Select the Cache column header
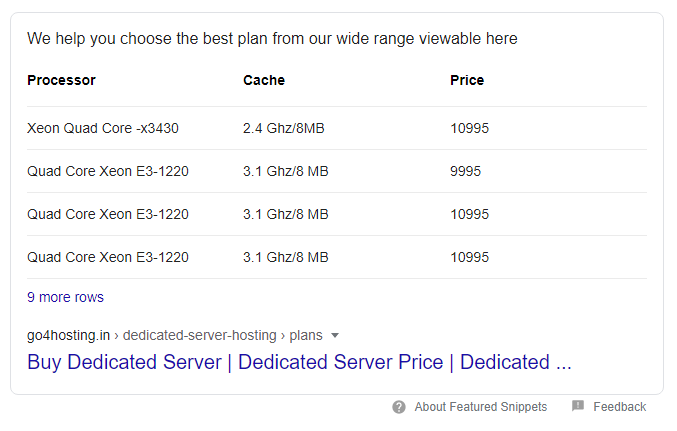The image size is (677, 431). 264,80
